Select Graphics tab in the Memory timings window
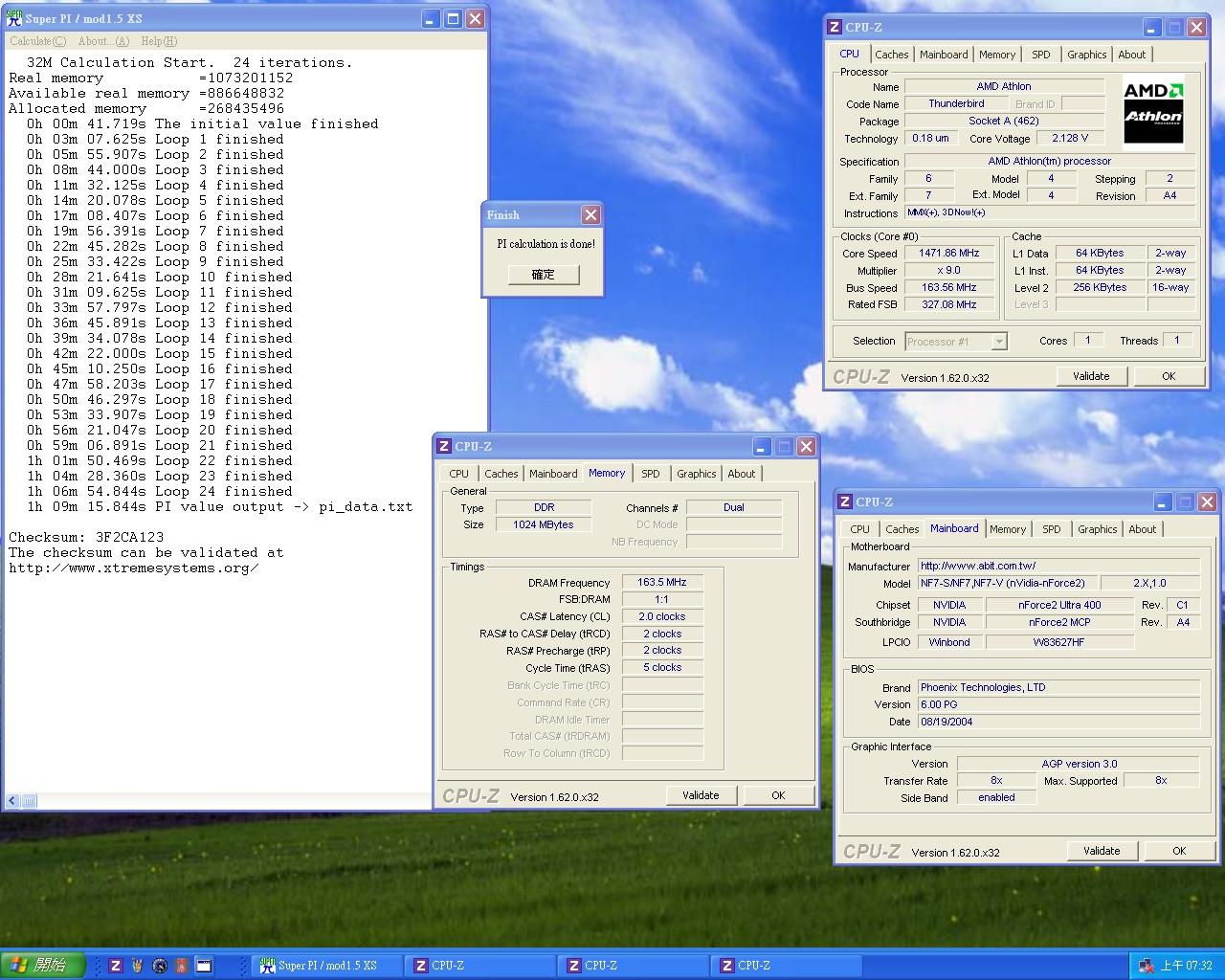 coord(696,474)
